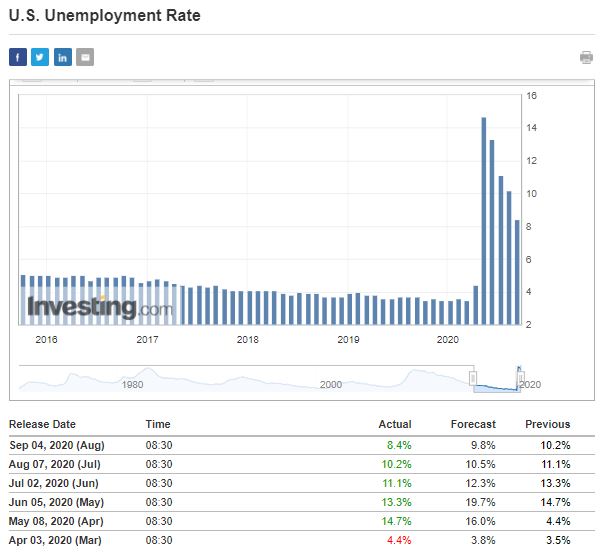Click 2017 x-axis label
This screenshot has height=556, width=610.
click(147, 340)
